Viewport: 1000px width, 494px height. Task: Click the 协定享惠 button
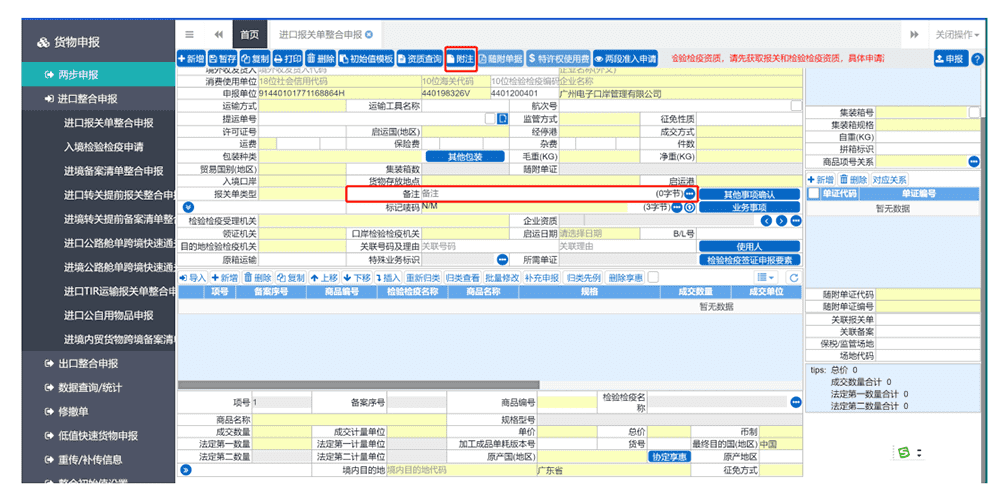pyautogui.click(x=669, y=457)
